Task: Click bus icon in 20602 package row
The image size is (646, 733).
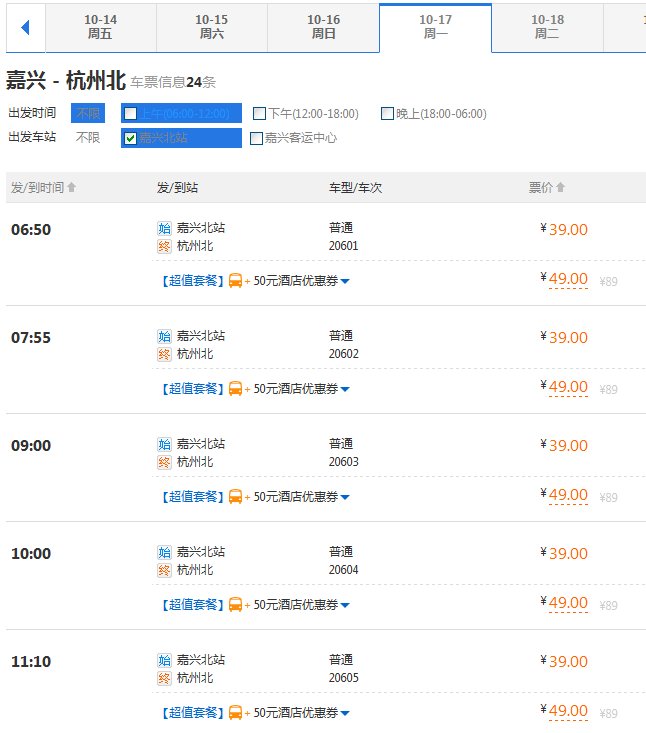Action: tap(235, 389)
